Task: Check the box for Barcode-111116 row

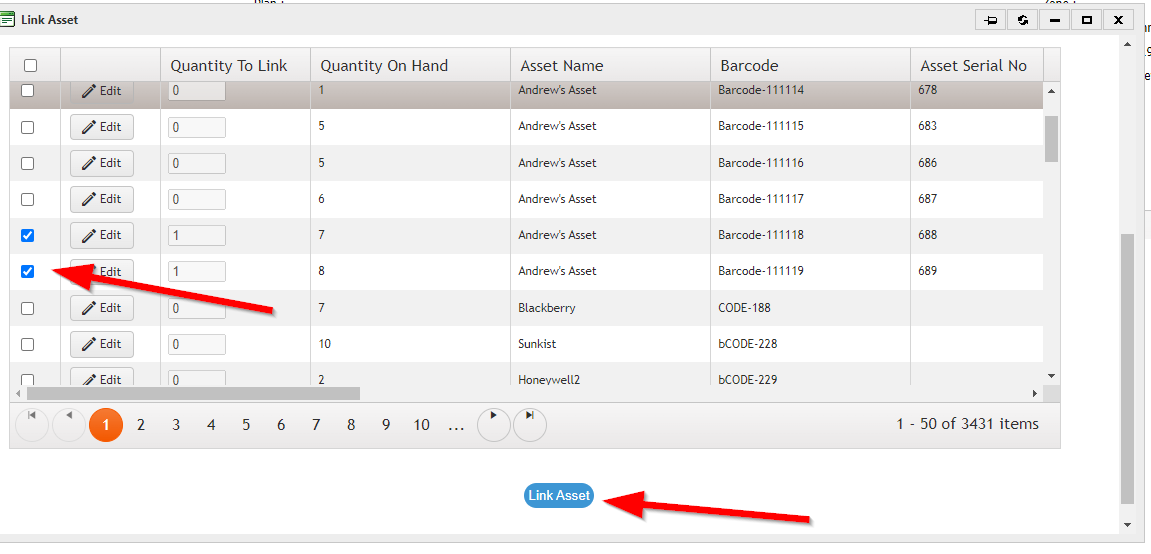Action: [x=27, y=163]
